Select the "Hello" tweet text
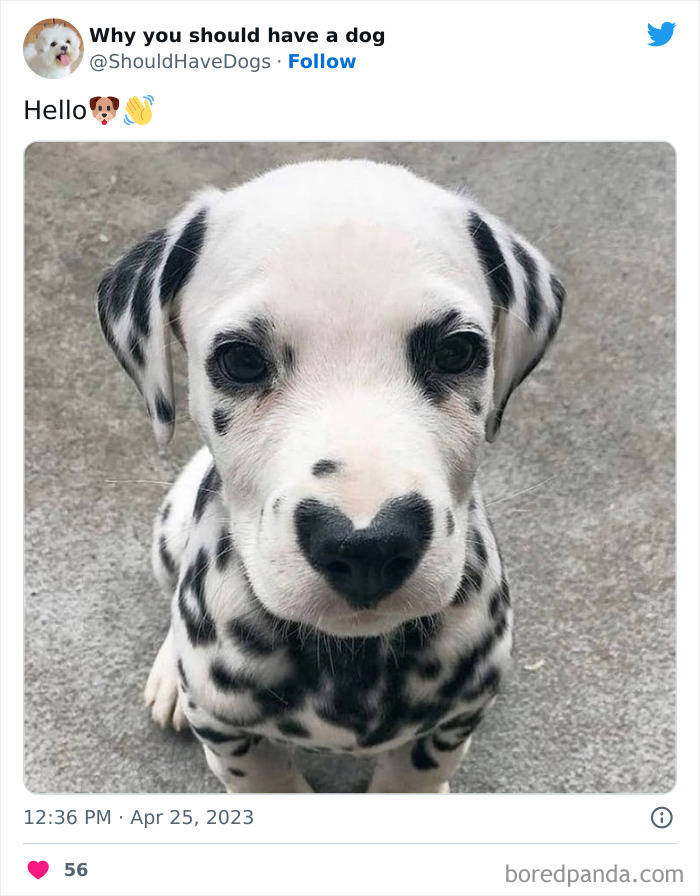The width and height of the screenshot is (700, 896). click(x=55, y=110)
